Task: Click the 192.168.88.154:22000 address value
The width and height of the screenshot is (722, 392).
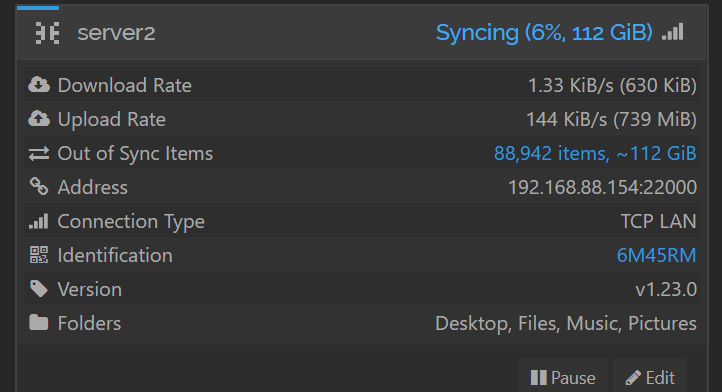Action: [x=602, y=187]
